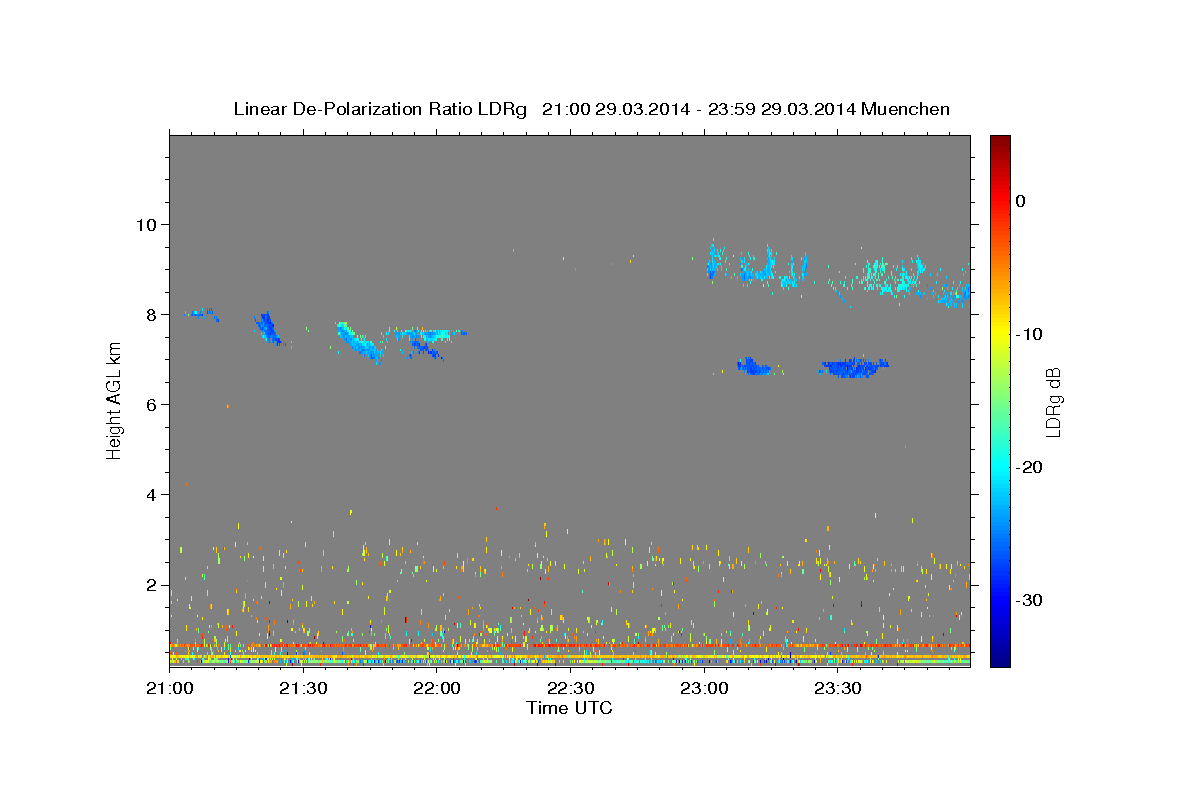
Task: Click the 21:00 time tick label
Action: 169,689
